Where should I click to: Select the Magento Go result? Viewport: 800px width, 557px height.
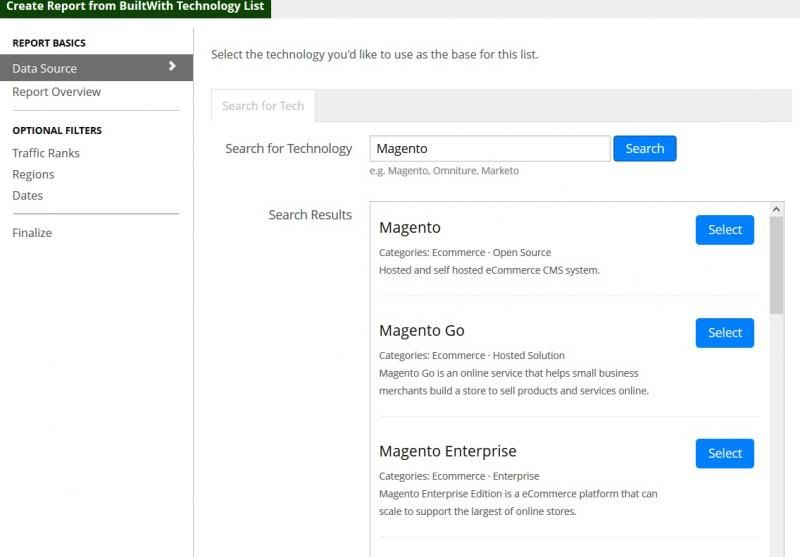(724, 333)
